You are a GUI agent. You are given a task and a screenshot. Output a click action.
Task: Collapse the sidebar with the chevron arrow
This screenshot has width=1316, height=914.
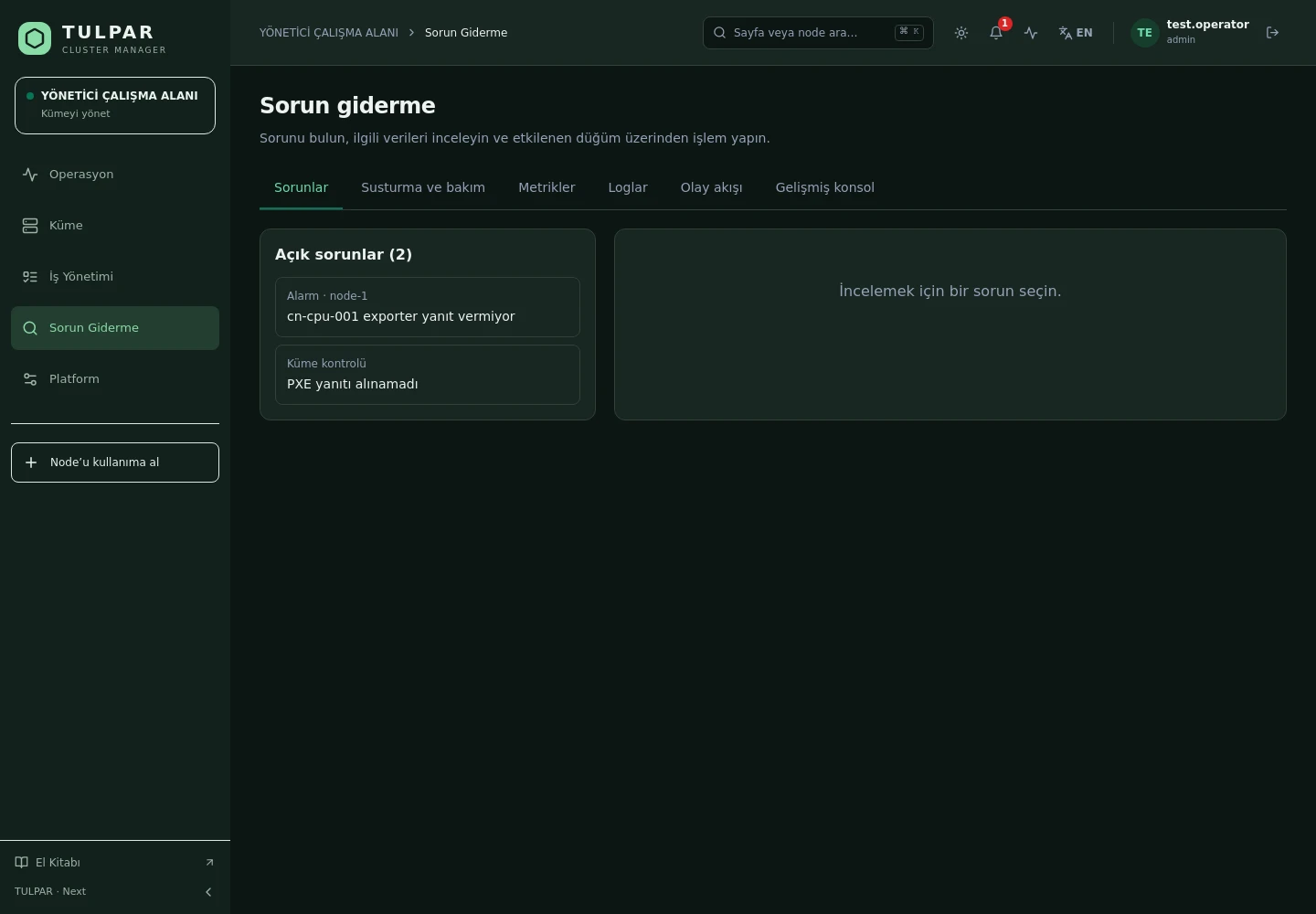click(208, 892)
